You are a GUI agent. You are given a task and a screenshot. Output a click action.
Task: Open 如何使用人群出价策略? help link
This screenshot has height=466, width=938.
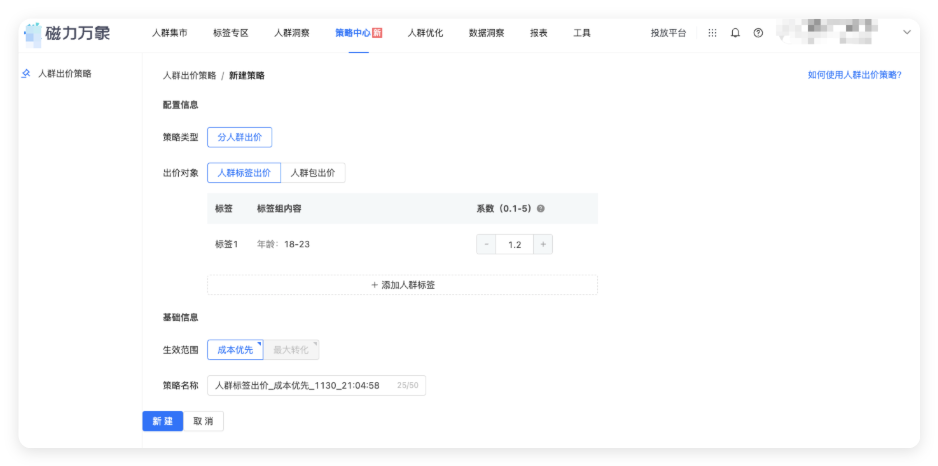(854, 75)
